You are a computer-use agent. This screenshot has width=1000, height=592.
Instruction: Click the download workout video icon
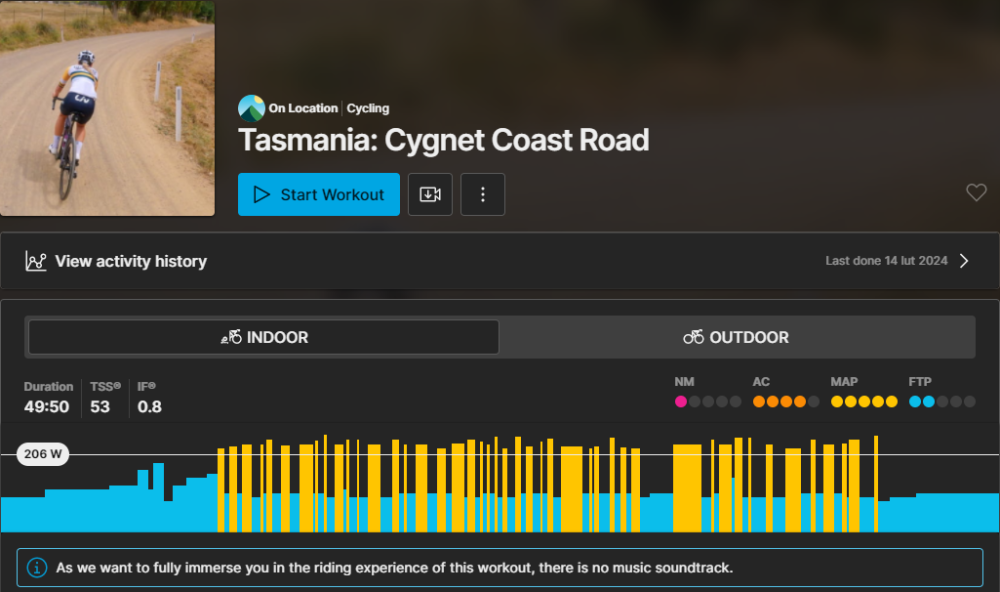point(430,195)
